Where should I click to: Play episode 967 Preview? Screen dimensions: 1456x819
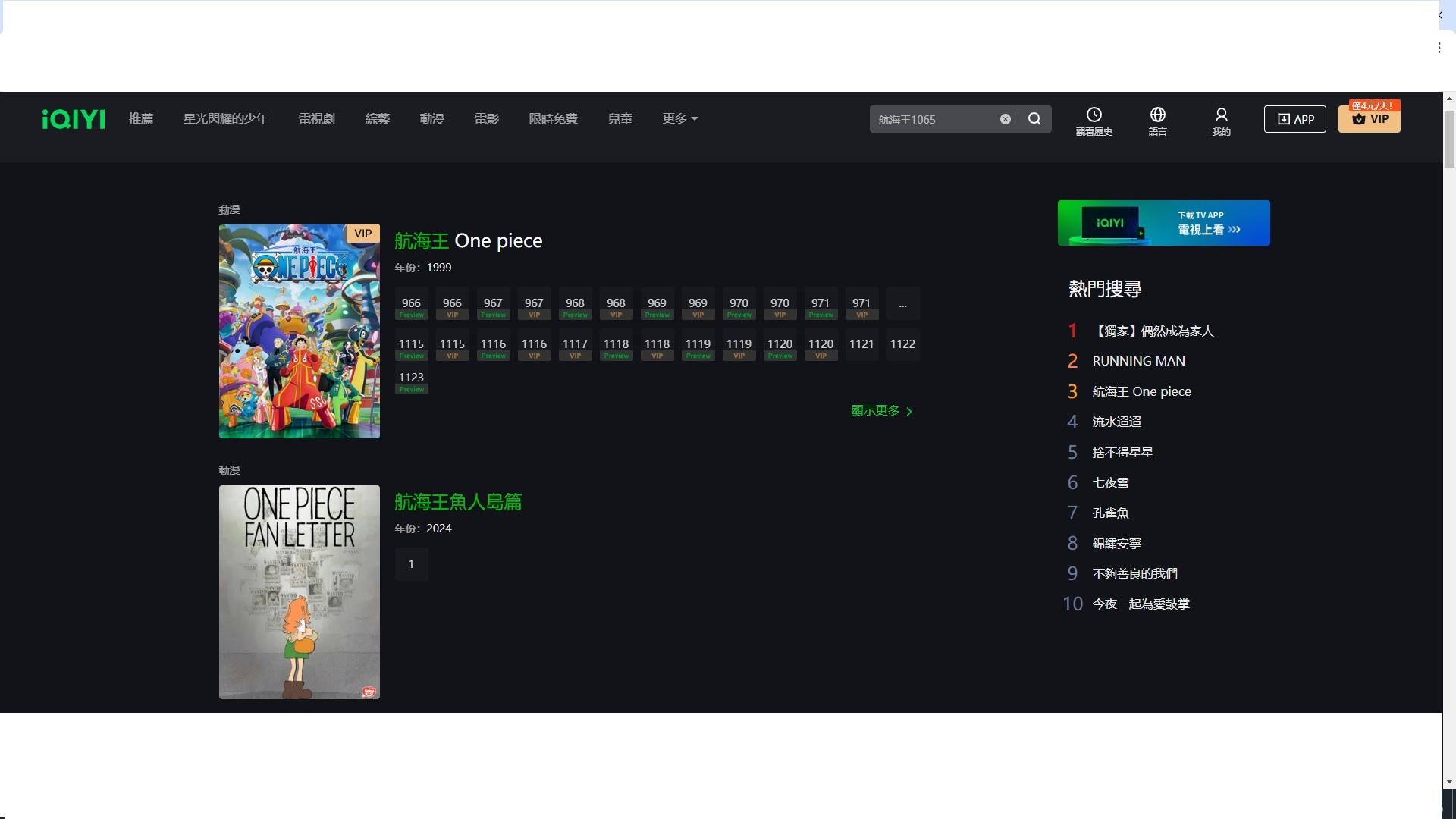point(494,304)
